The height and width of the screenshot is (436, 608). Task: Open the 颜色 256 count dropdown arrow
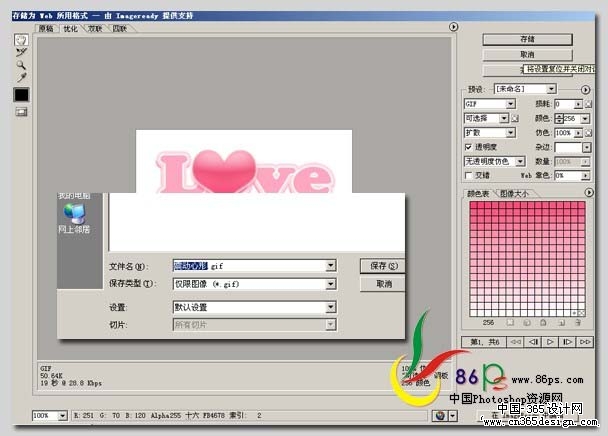[585, 119]
